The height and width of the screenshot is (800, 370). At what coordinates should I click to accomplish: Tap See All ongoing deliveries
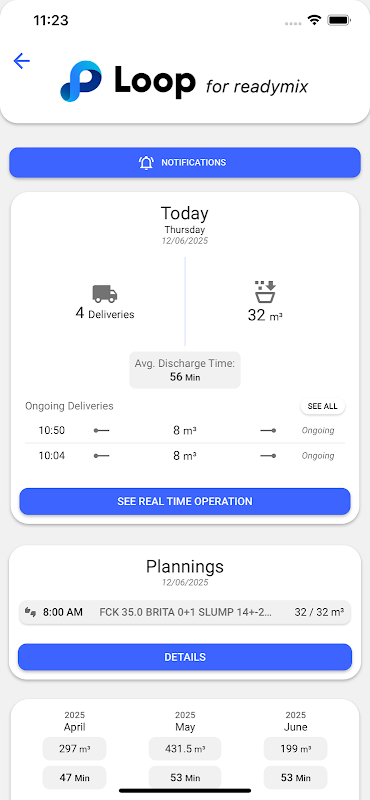tap(323, 407)
